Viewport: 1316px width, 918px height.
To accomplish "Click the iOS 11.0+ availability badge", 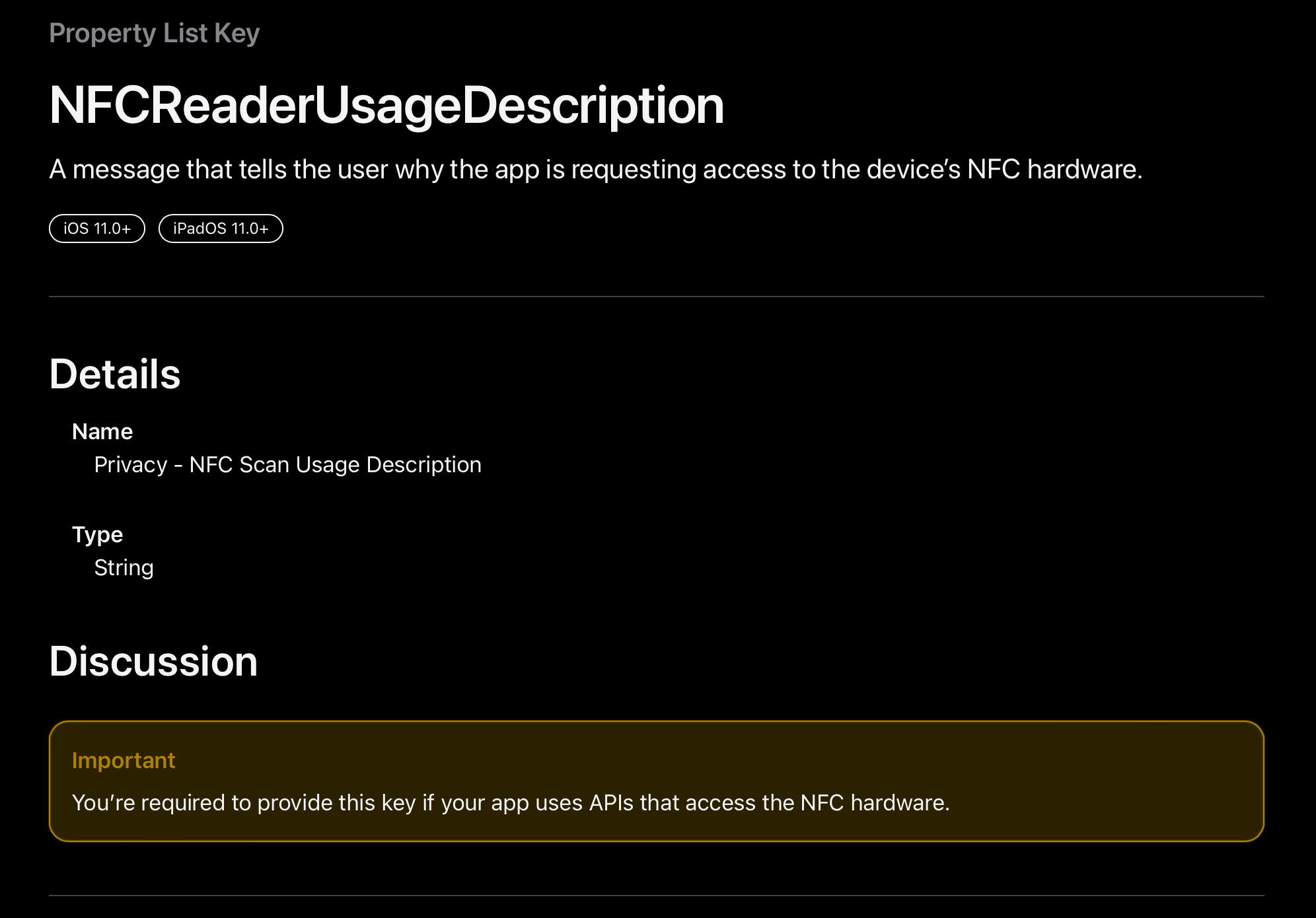I will (97, 229).
